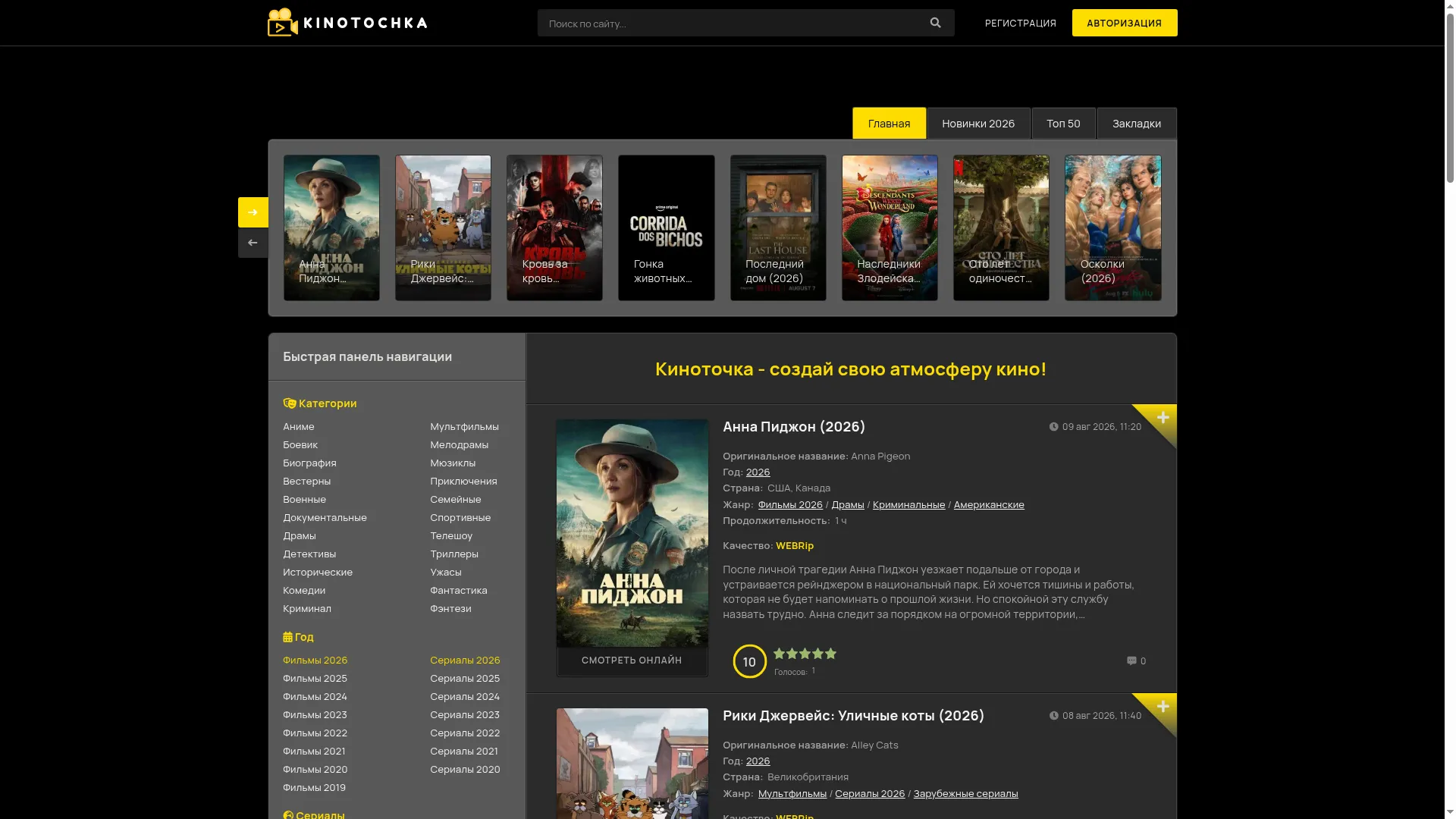The width and height of the screenshot is (1456, 819).
Task: Select the Вестерны category
Action: tap(306, 481)
